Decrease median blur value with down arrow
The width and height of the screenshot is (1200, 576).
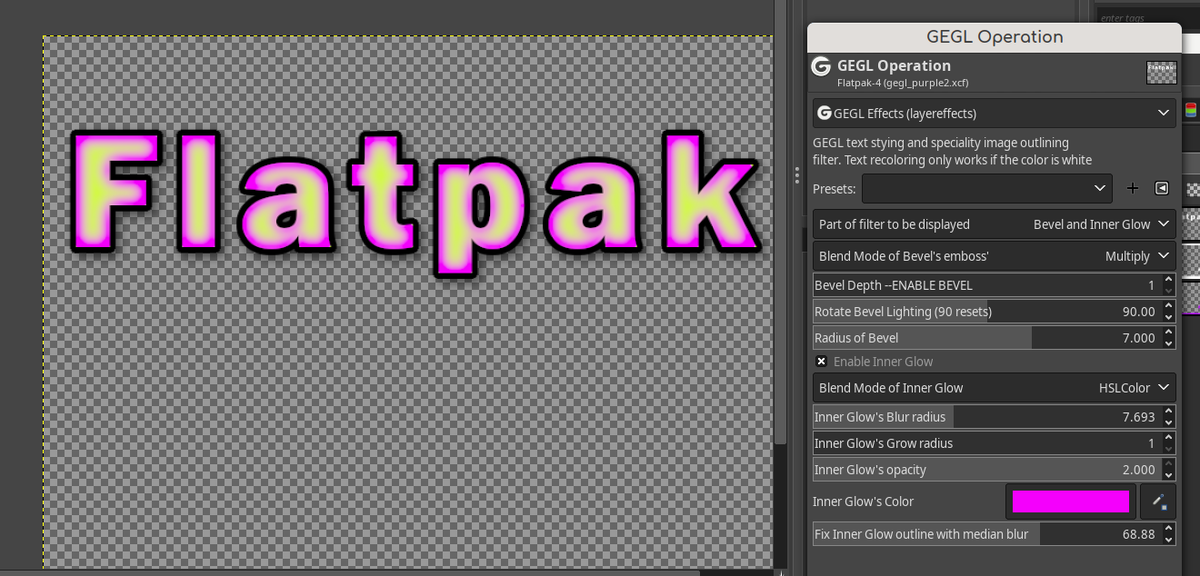pyautogui.click(x=1168, y=540)
